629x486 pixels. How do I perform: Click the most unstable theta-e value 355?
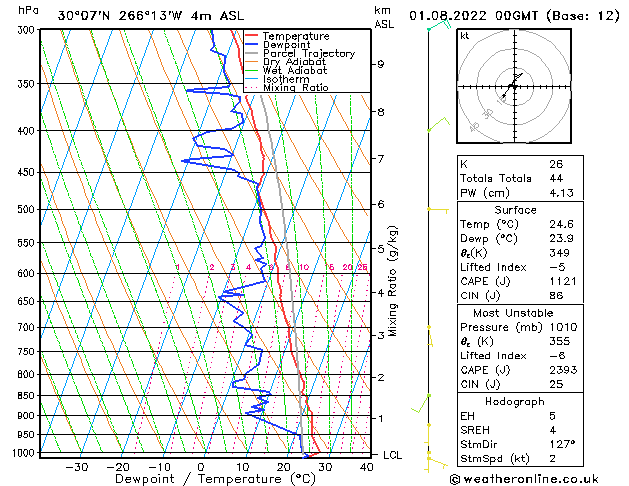click(x=559, y=342)
